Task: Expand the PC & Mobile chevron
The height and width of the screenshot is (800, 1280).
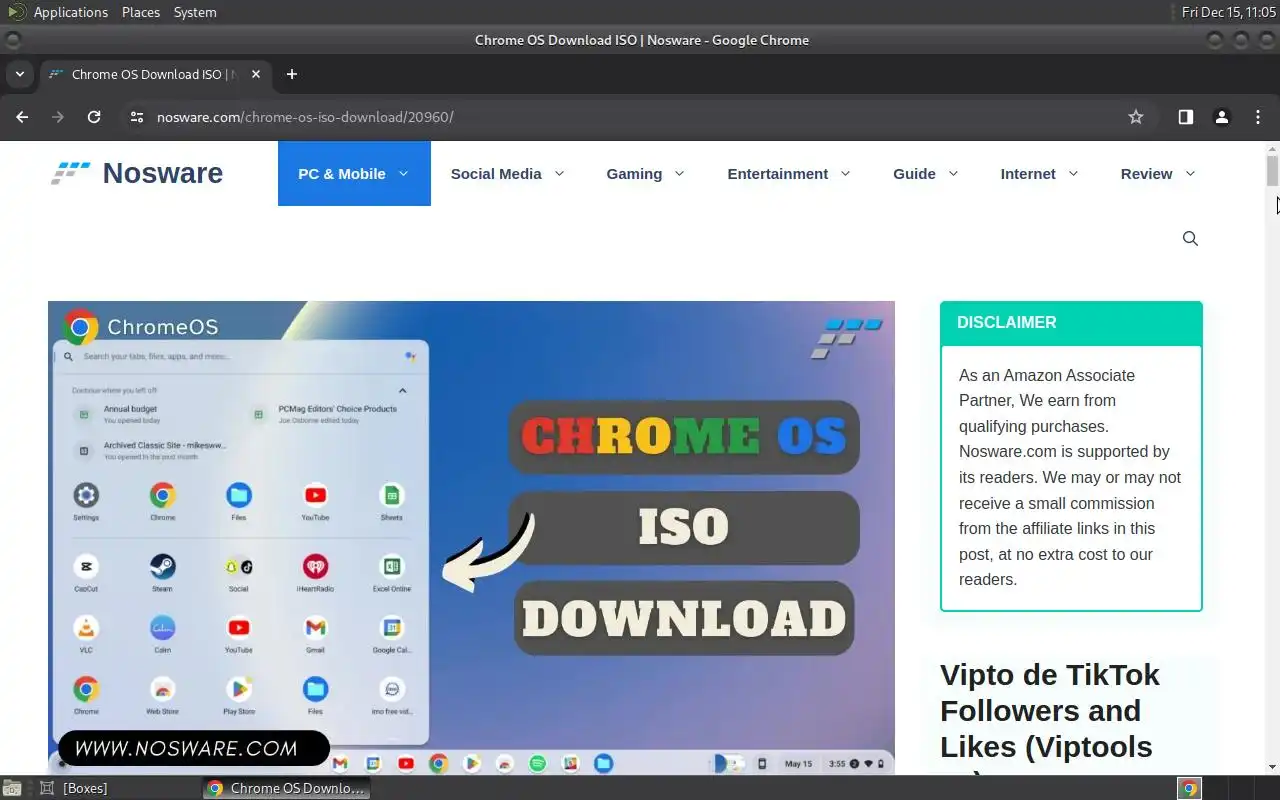Action: pos(404,173)
